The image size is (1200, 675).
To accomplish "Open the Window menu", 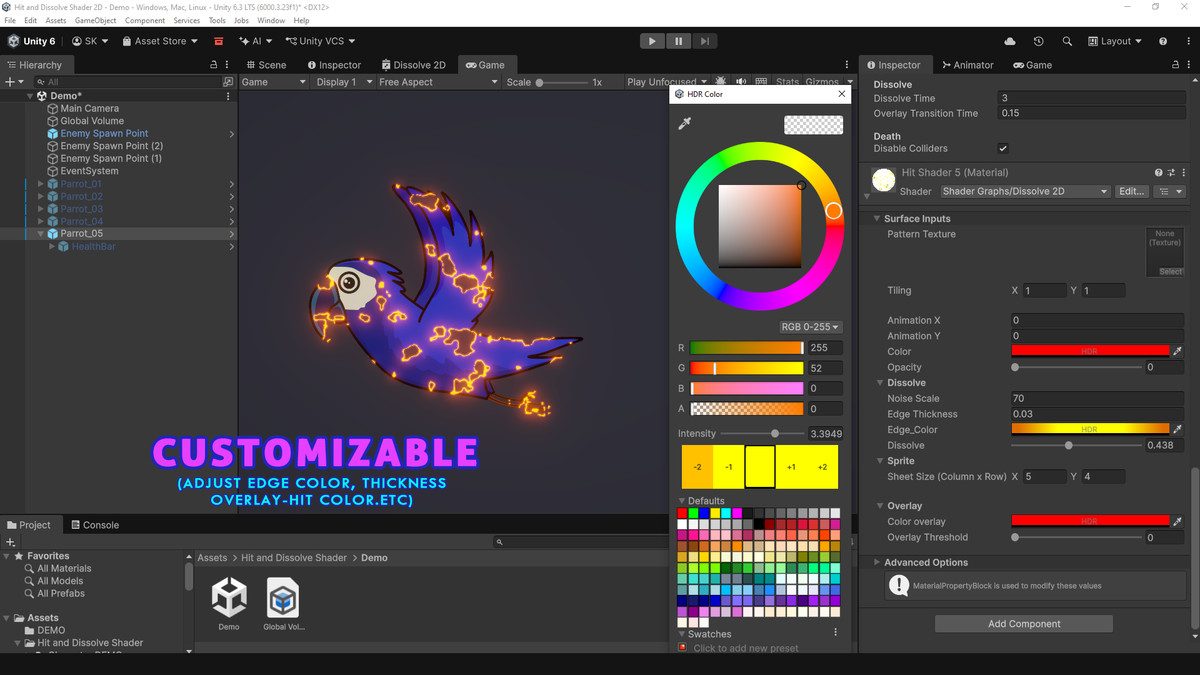I will coord(271,20).
